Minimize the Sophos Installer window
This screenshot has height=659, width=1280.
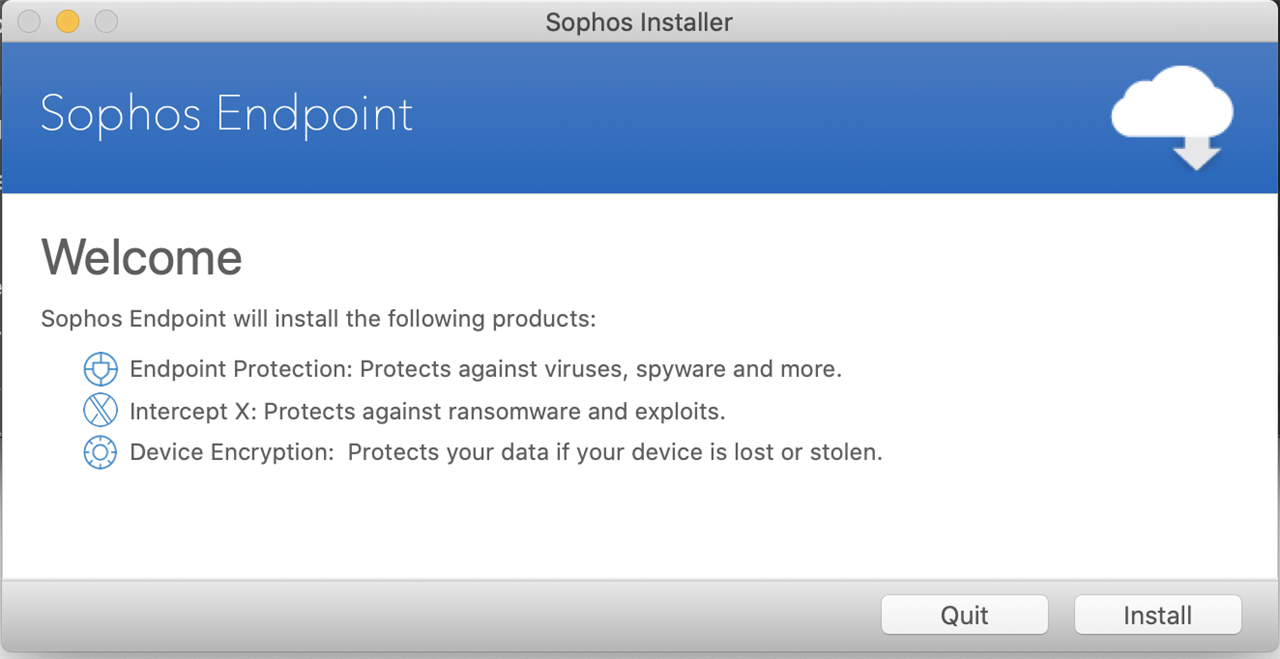67,21
